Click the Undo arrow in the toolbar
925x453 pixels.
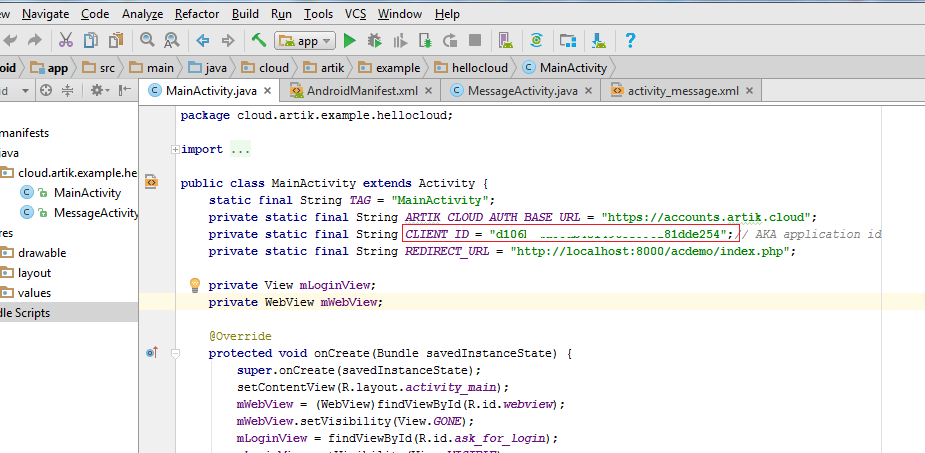tap(11, 40)
